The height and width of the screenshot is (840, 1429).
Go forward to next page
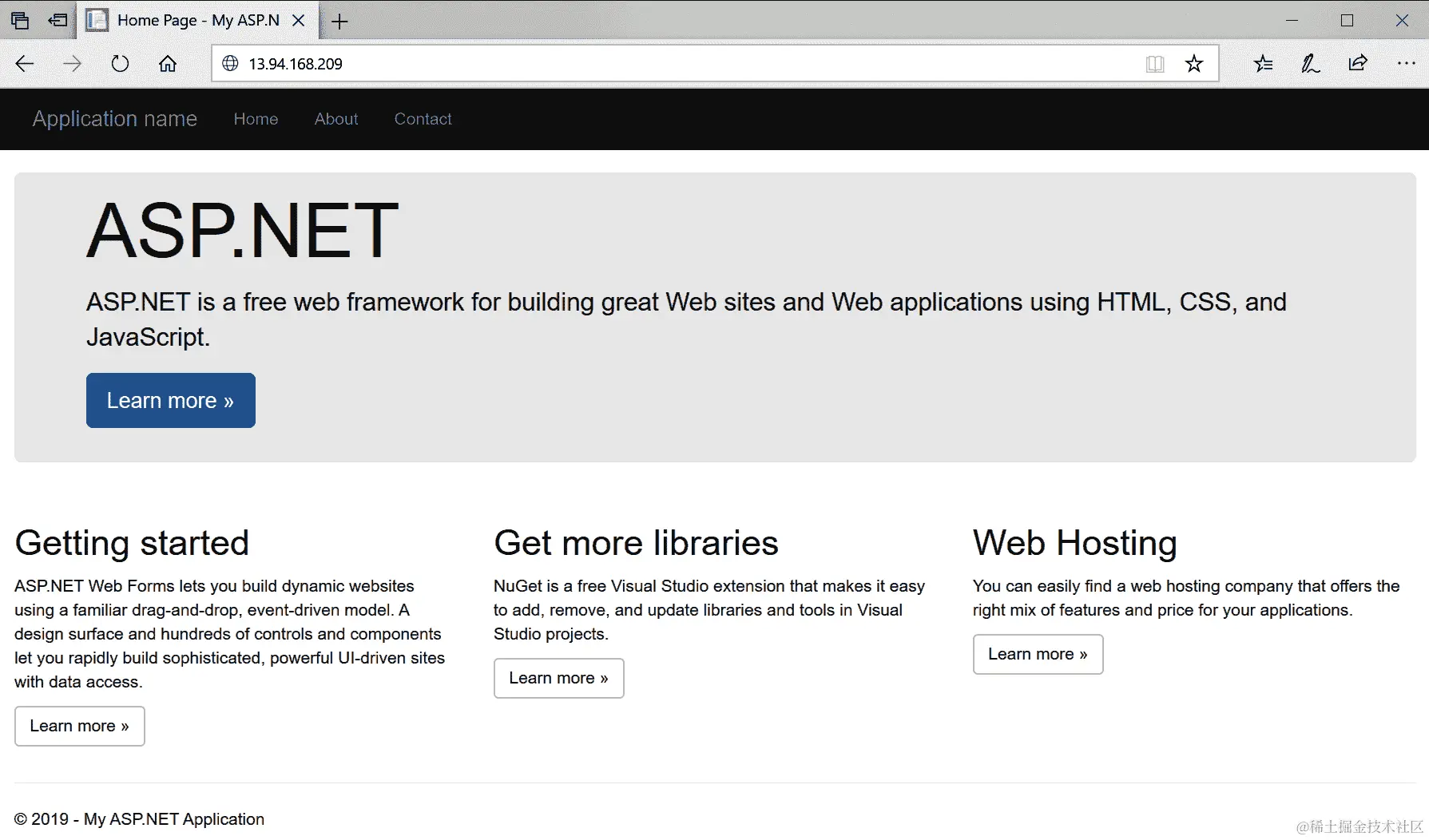coord(72,64)
